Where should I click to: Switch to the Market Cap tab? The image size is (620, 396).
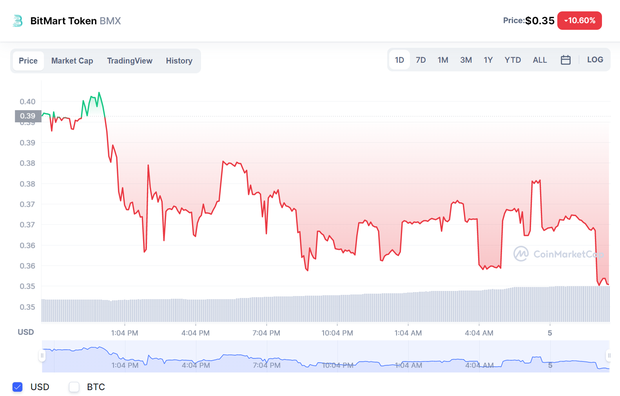click(72, 61)
